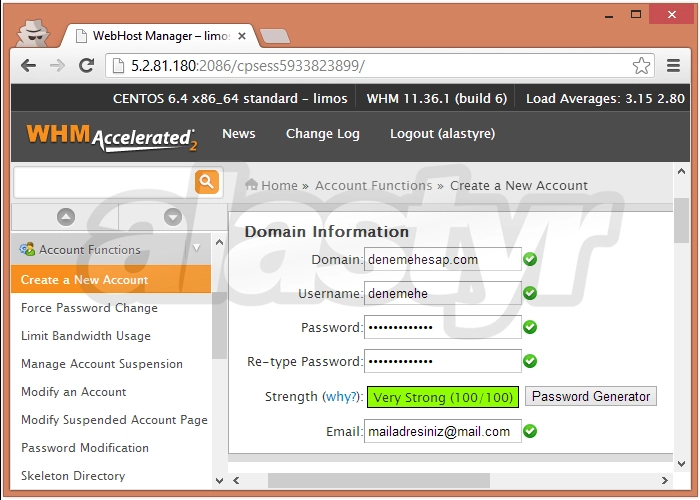Screen dimensions: 700x500
Task: Open the News menu item
Action: [239, 133]
